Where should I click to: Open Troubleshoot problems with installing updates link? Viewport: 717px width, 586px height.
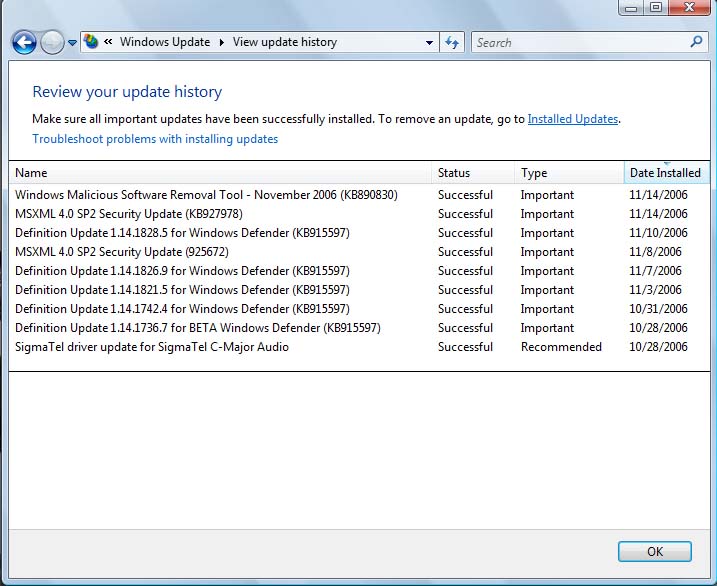[155, 139]
